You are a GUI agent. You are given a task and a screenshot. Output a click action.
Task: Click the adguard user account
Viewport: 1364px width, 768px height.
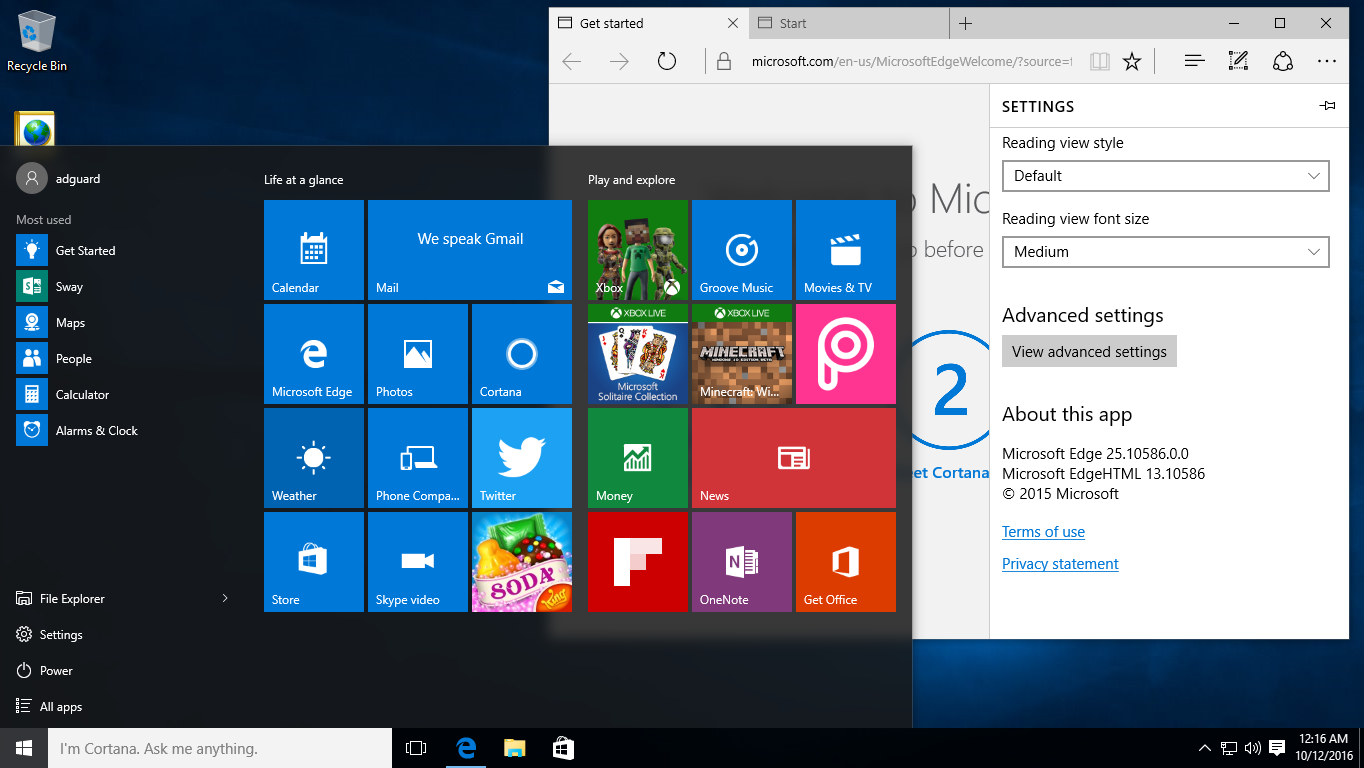(x=60, y=178)
